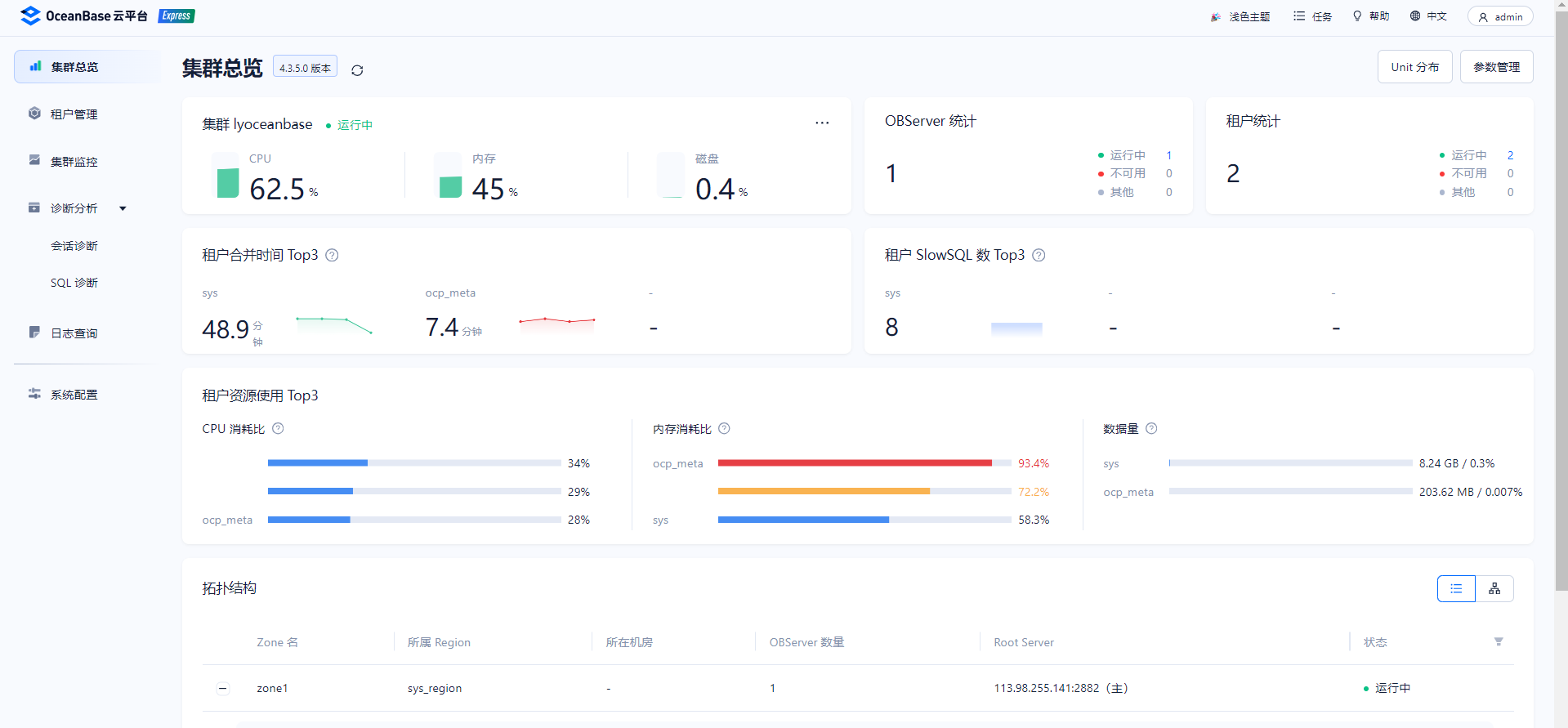Click help icon next to 数据量
Viewport: 1568px width, 728px height.
point(1151,428)
